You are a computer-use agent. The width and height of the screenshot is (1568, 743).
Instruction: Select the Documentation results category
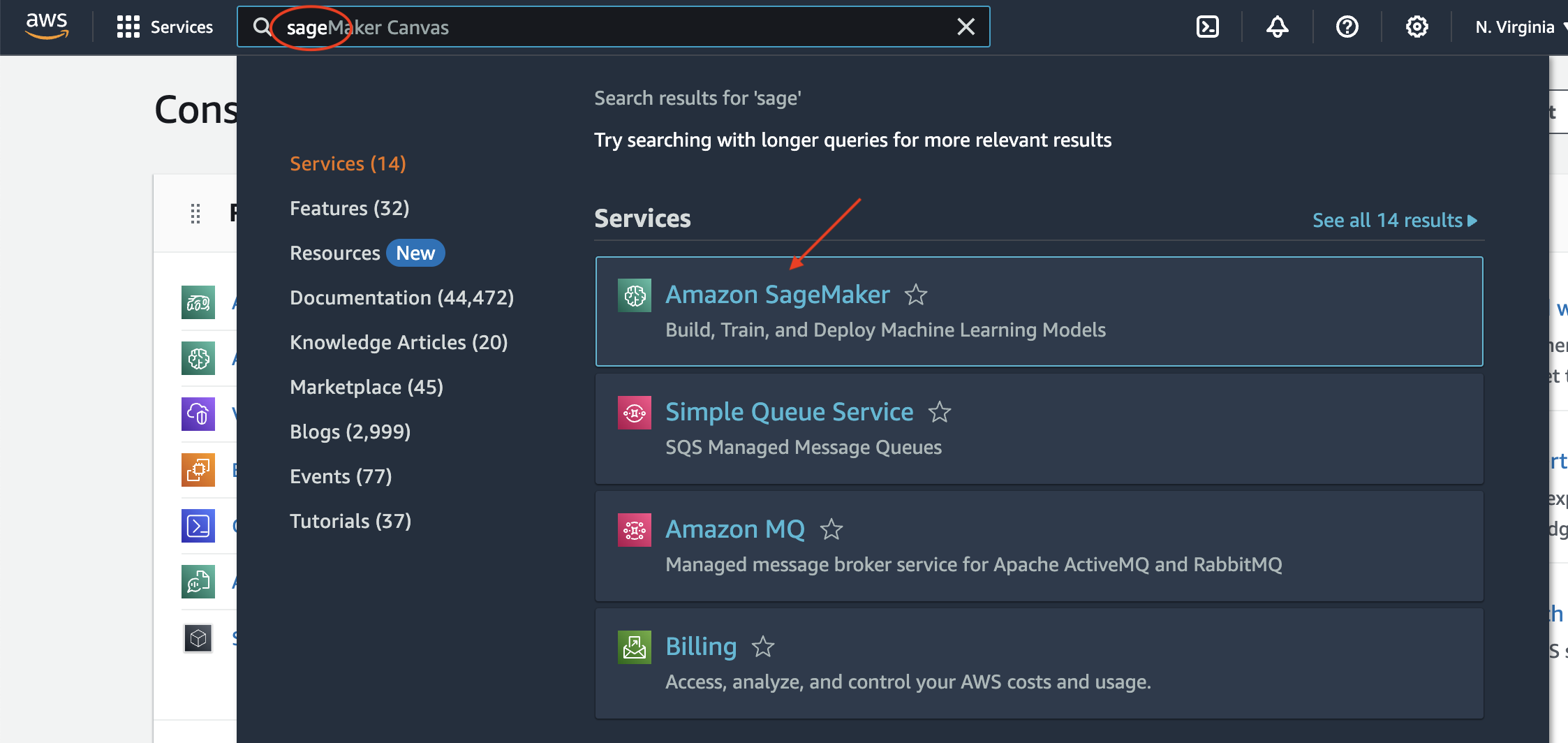[401, 297]
